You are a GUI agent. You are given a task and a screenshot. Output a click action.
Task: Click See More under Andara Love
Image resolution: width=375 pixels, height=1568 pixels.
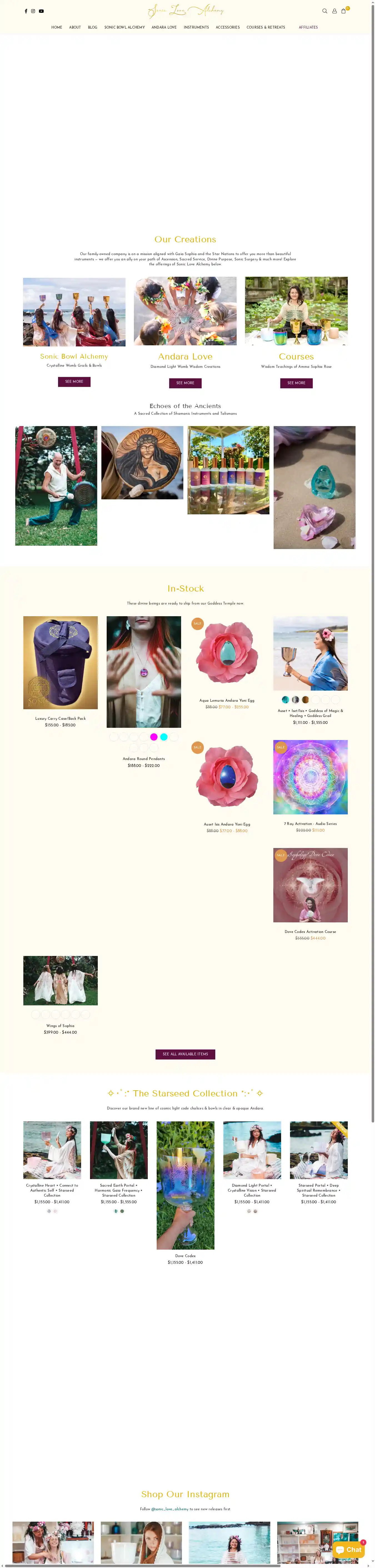click(x=185, y=383)
